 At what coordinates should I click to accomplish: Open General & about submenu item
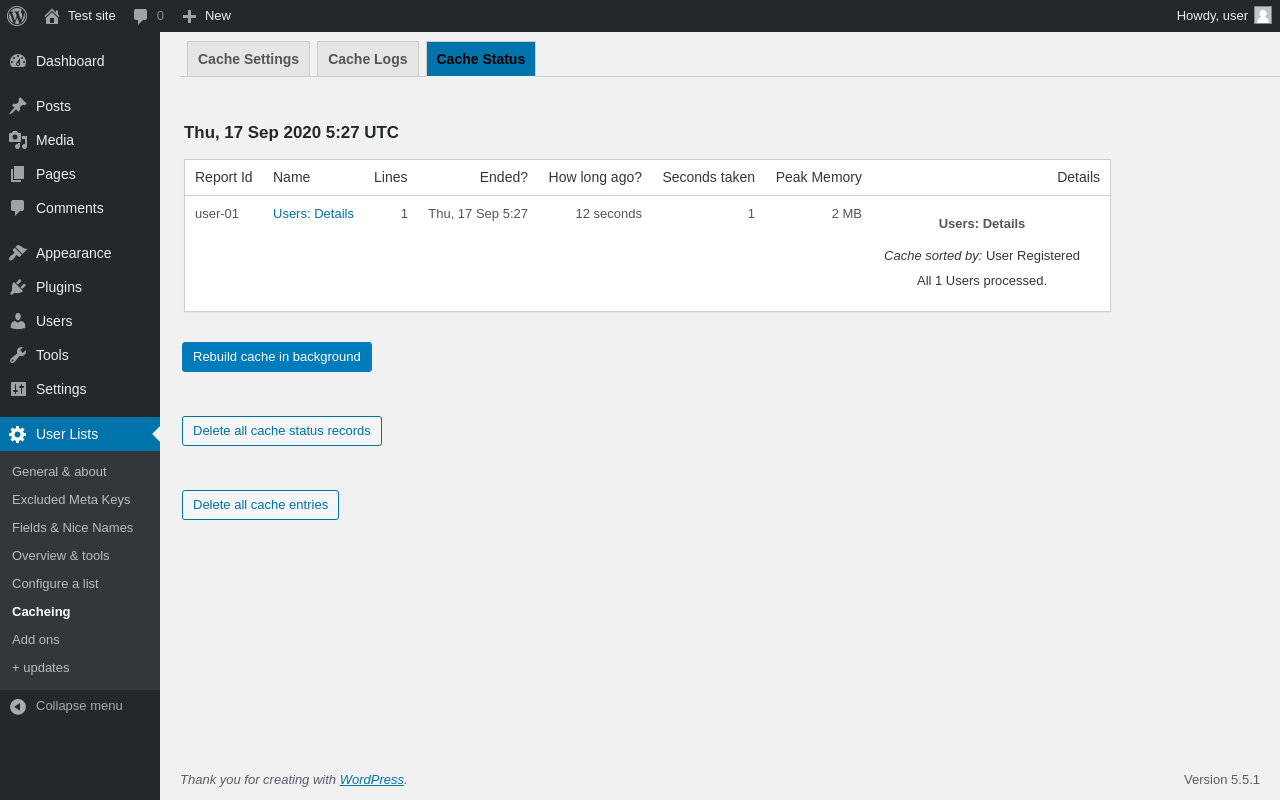[59, 472]
